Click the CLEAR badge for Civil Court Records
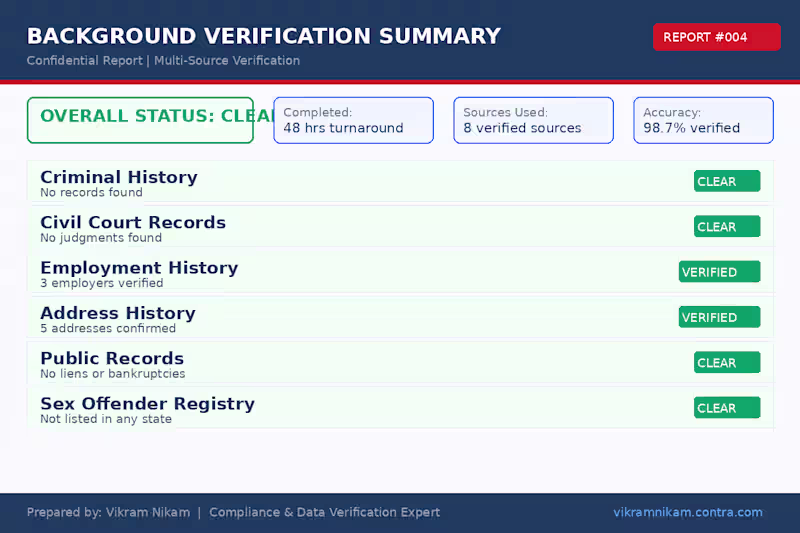Viewport: 800px width, 533px height. (727, 226)
